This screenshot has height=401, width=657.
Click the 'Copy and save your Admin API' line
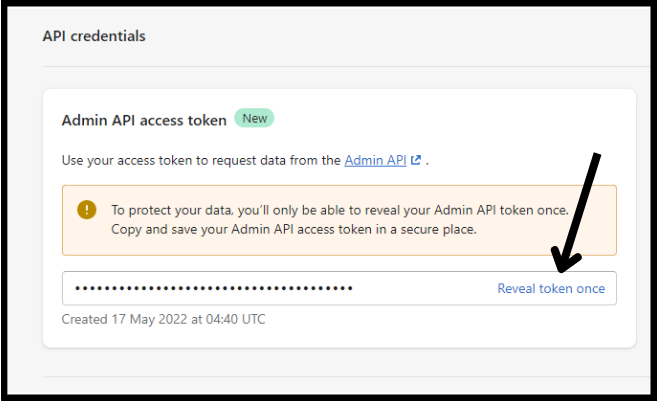294,230
